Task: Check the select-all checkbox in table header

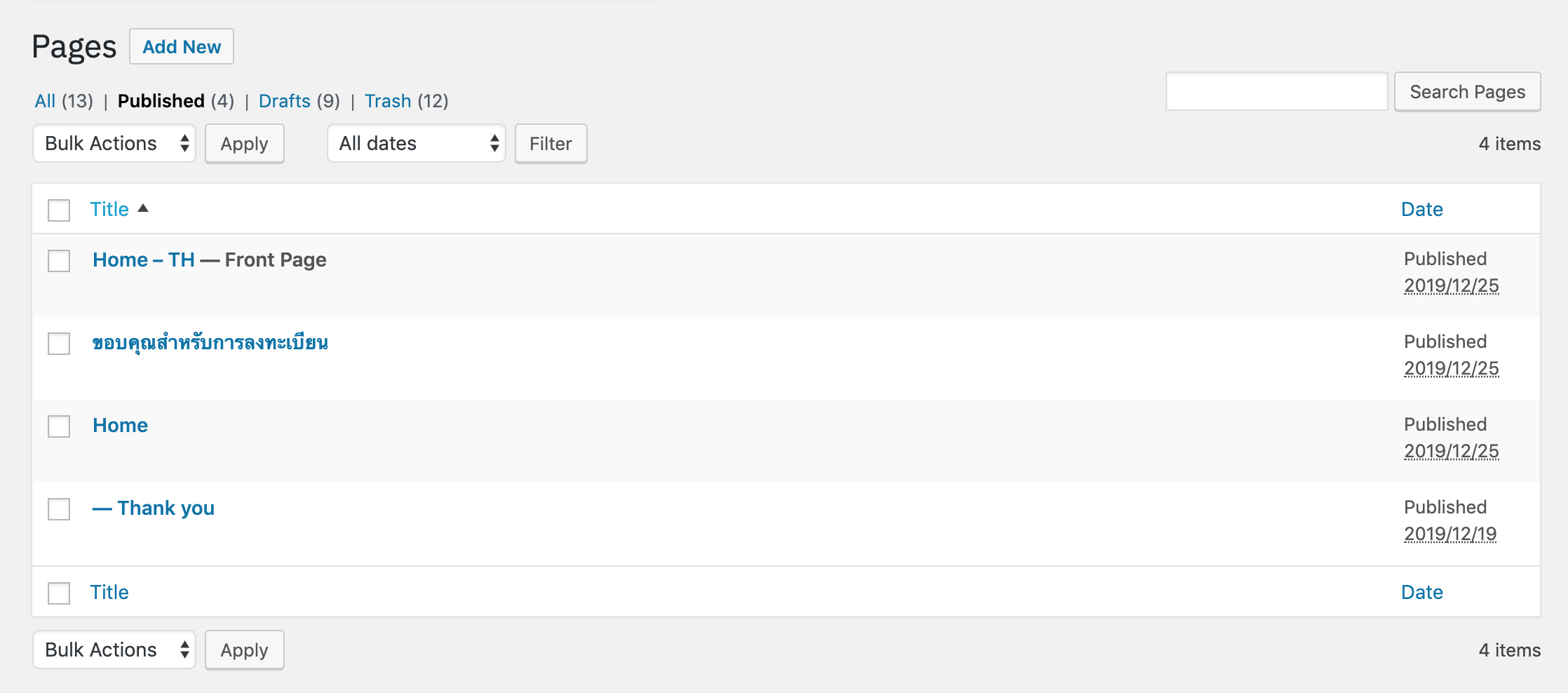Action: point(59,210)
